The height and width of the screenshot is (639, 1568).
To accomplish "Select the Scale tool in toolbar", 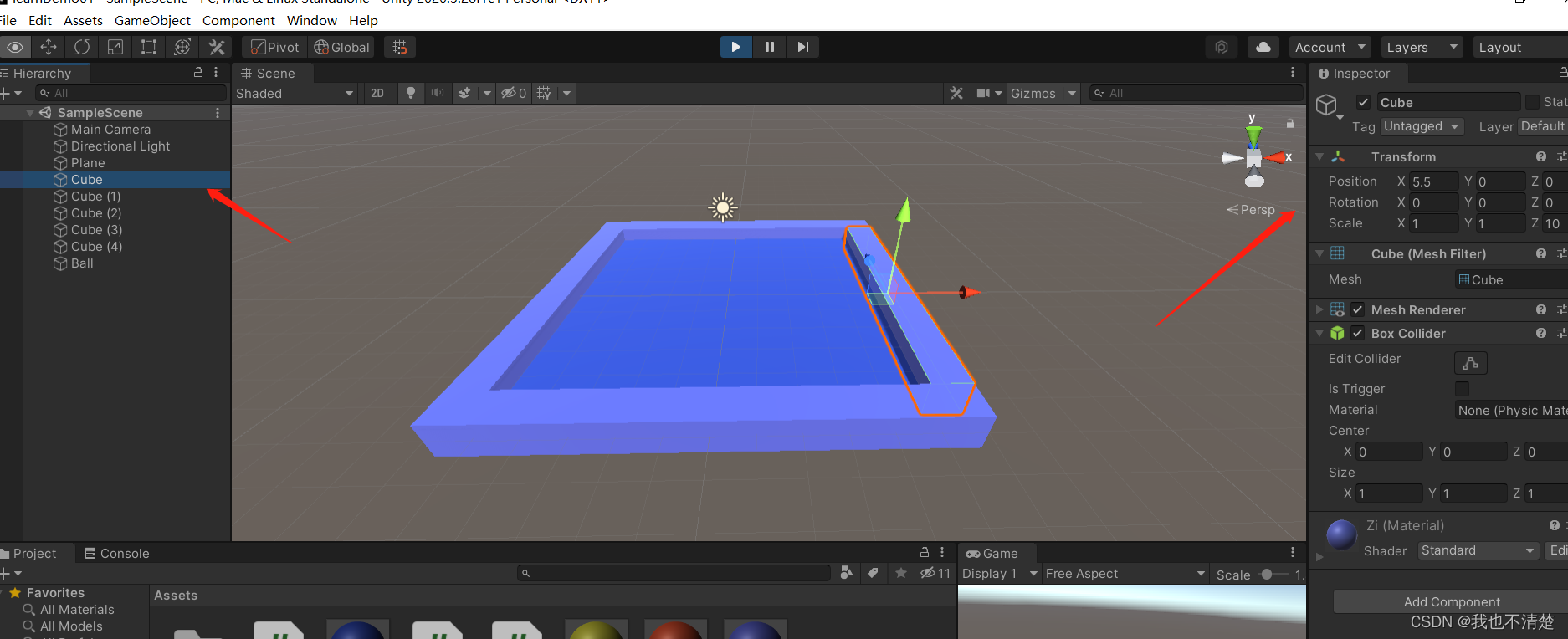I will coord(115,47).
